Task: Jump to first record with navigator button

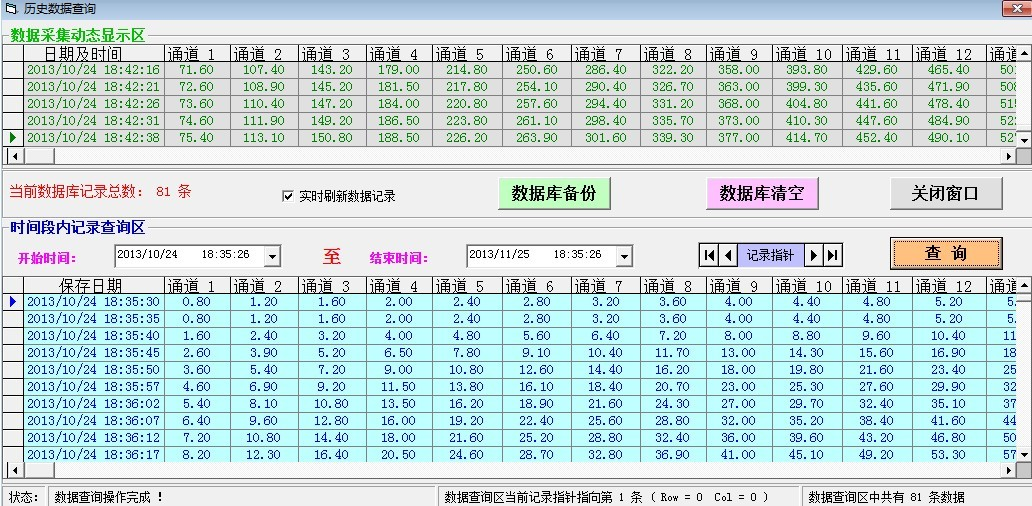Action: pyautogui.click(x=709, y=255)
